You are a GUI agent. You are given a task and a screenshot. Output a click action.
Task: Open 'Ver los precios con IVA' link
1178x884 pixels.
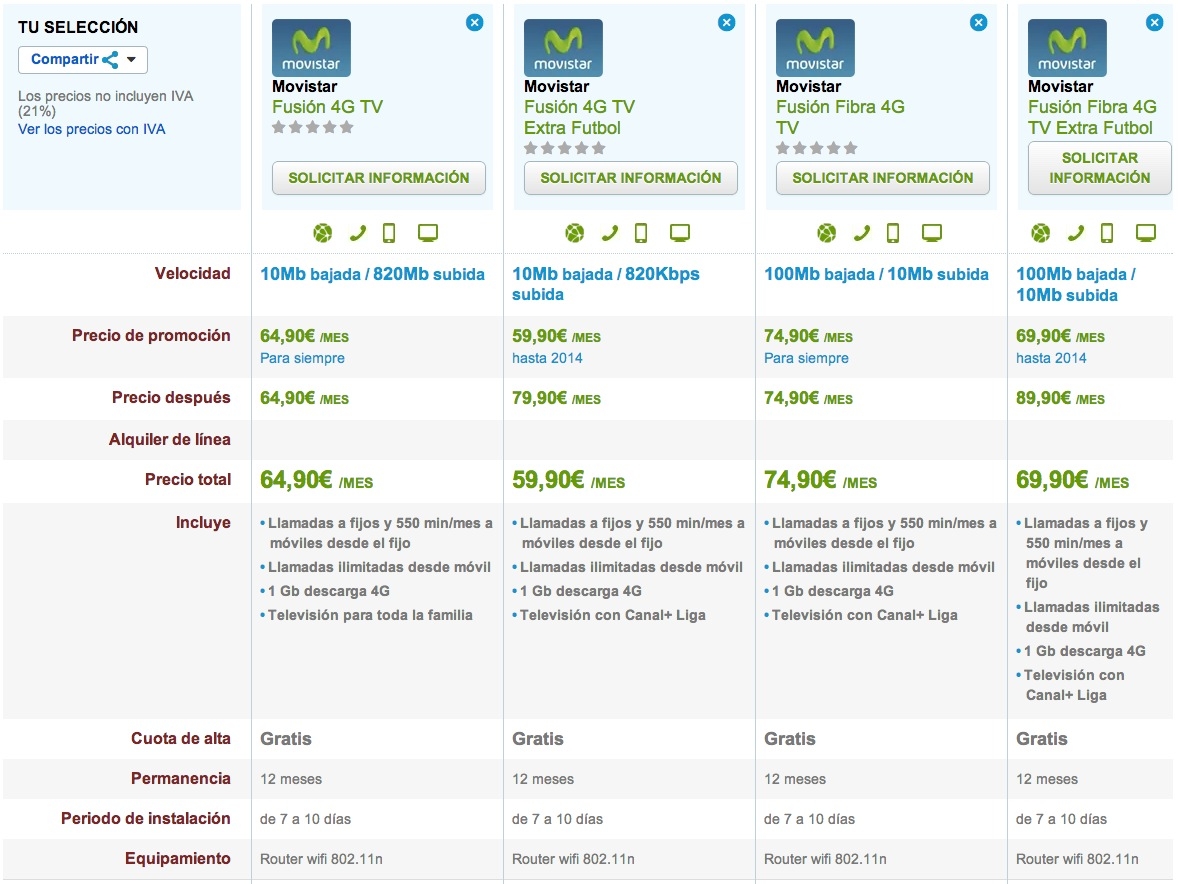click(92, 129)
